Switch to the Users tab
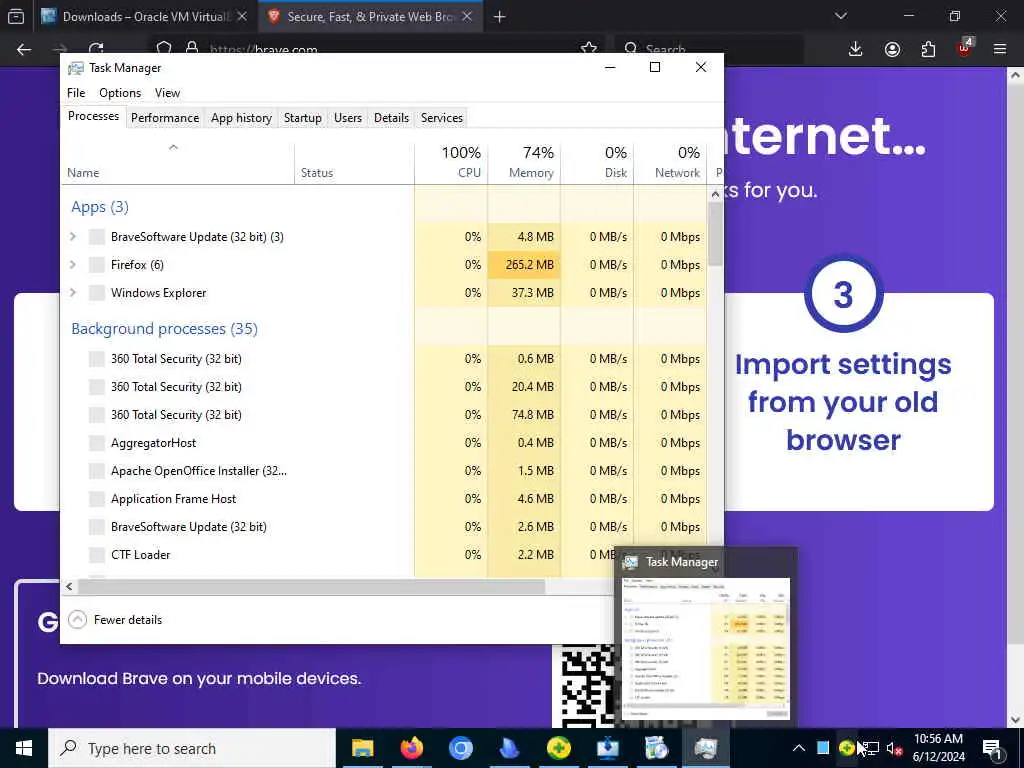The height and width of the screenshot is (768, 1024). (347, 118)
